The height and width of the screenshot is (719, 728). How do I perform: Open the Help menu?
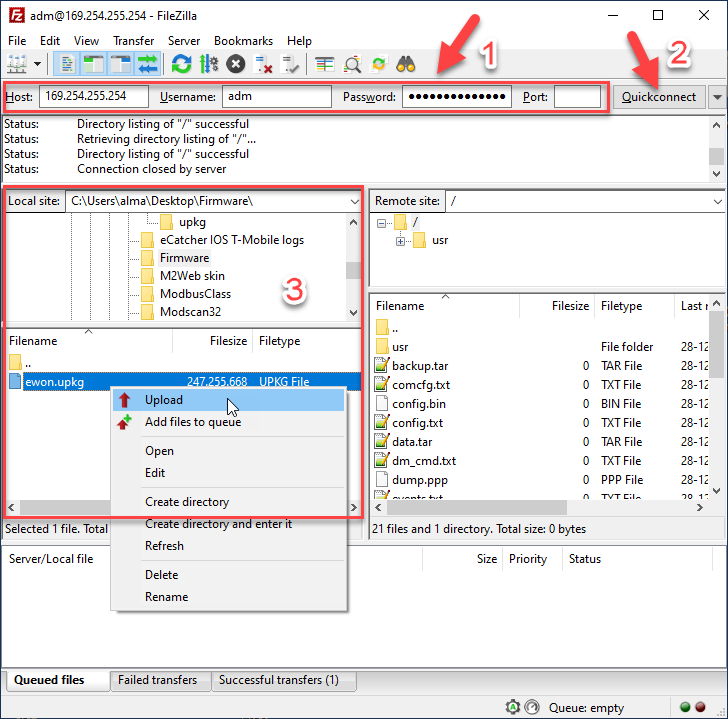(x=299, y=41)
